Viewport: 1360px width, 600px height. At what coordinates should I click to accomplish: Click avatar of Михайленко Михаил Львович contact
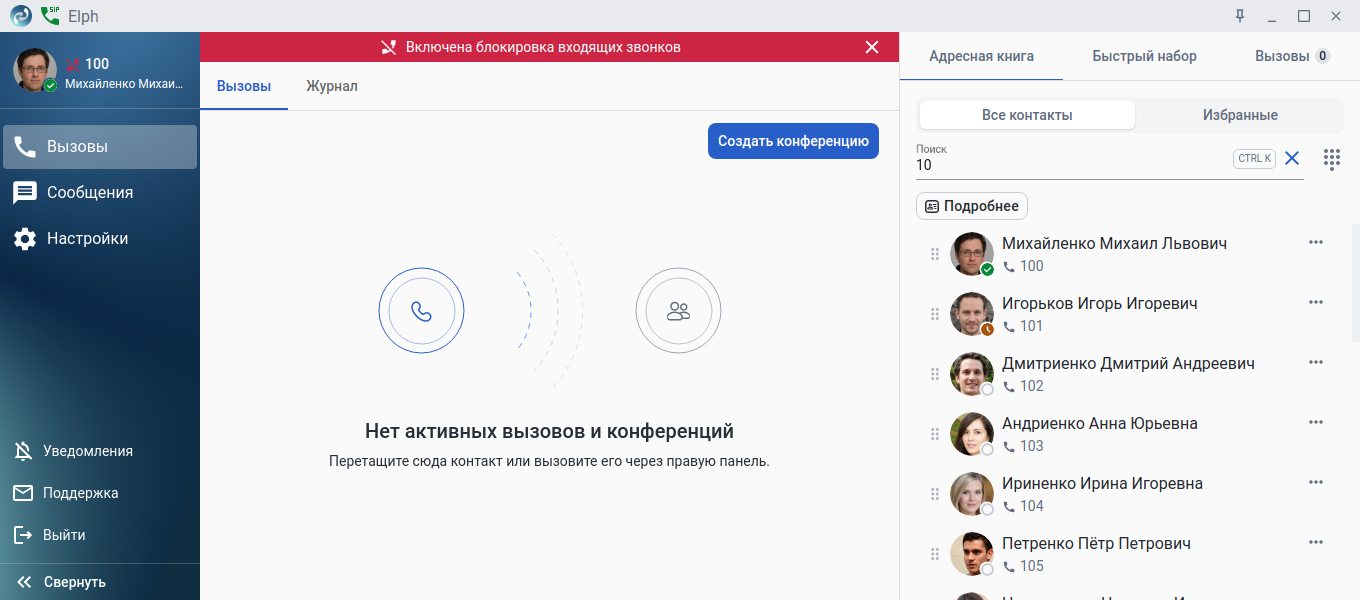[x=971, y=254]
